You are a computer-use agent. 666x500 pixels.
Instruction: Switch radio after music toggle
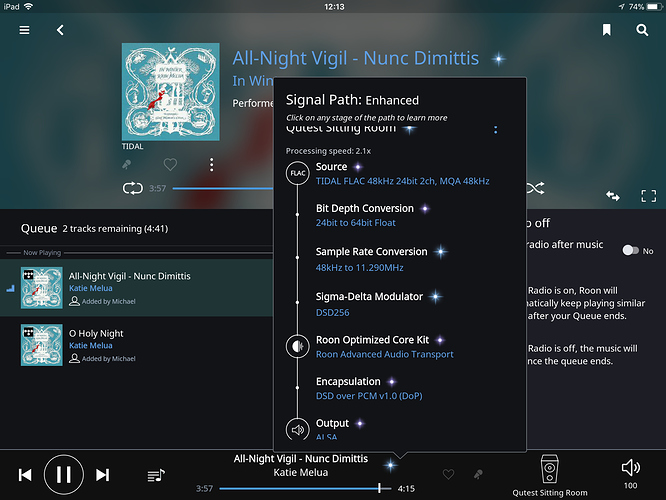[630, 250]
